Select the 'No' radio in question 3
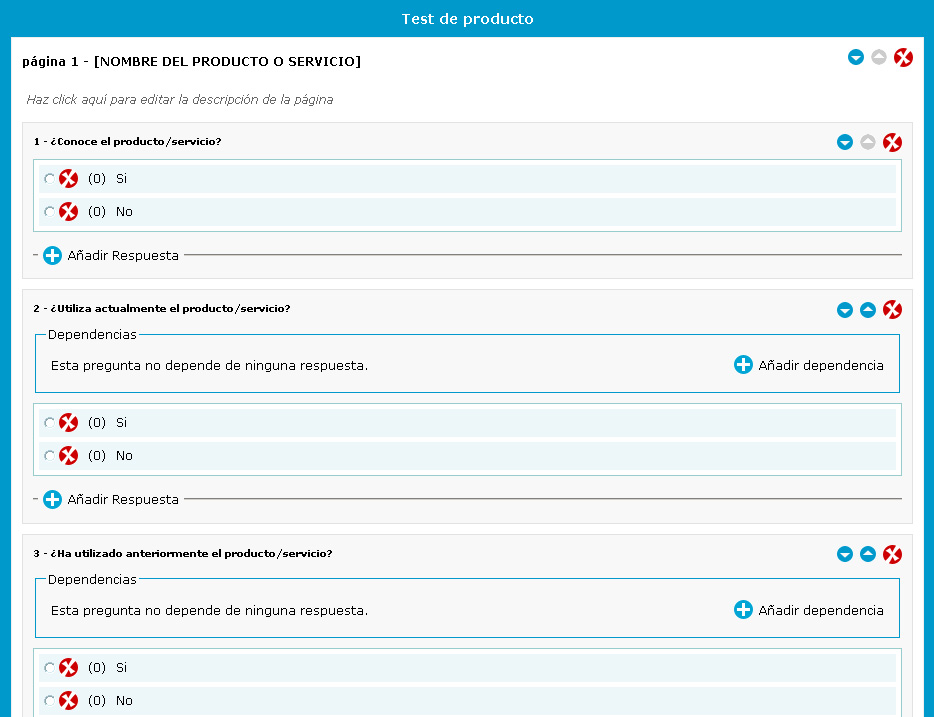This screenshot has width=934, height=717. [x=49, y=700]
